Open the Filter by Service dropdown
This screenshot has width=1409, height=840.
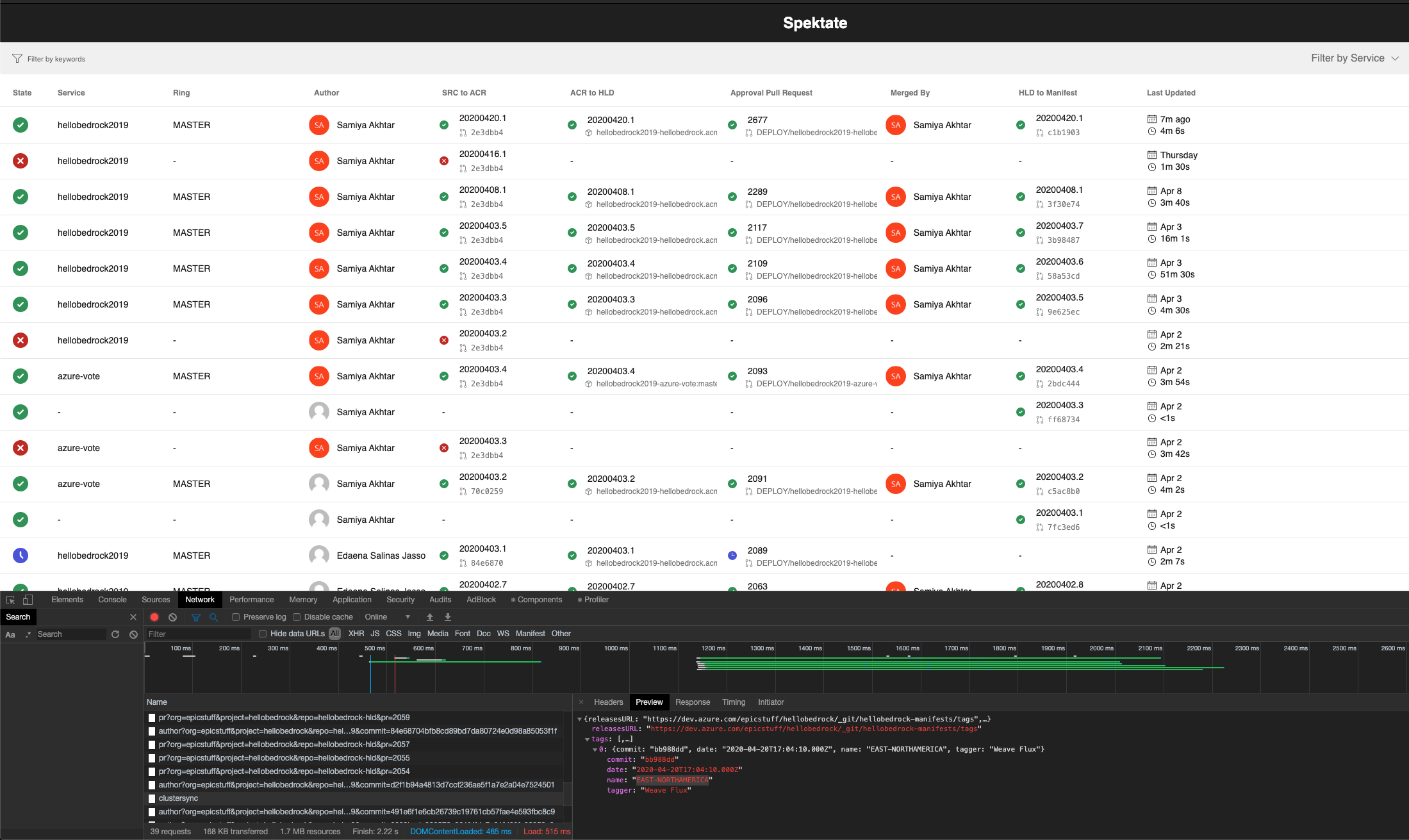coord(1355,58)
